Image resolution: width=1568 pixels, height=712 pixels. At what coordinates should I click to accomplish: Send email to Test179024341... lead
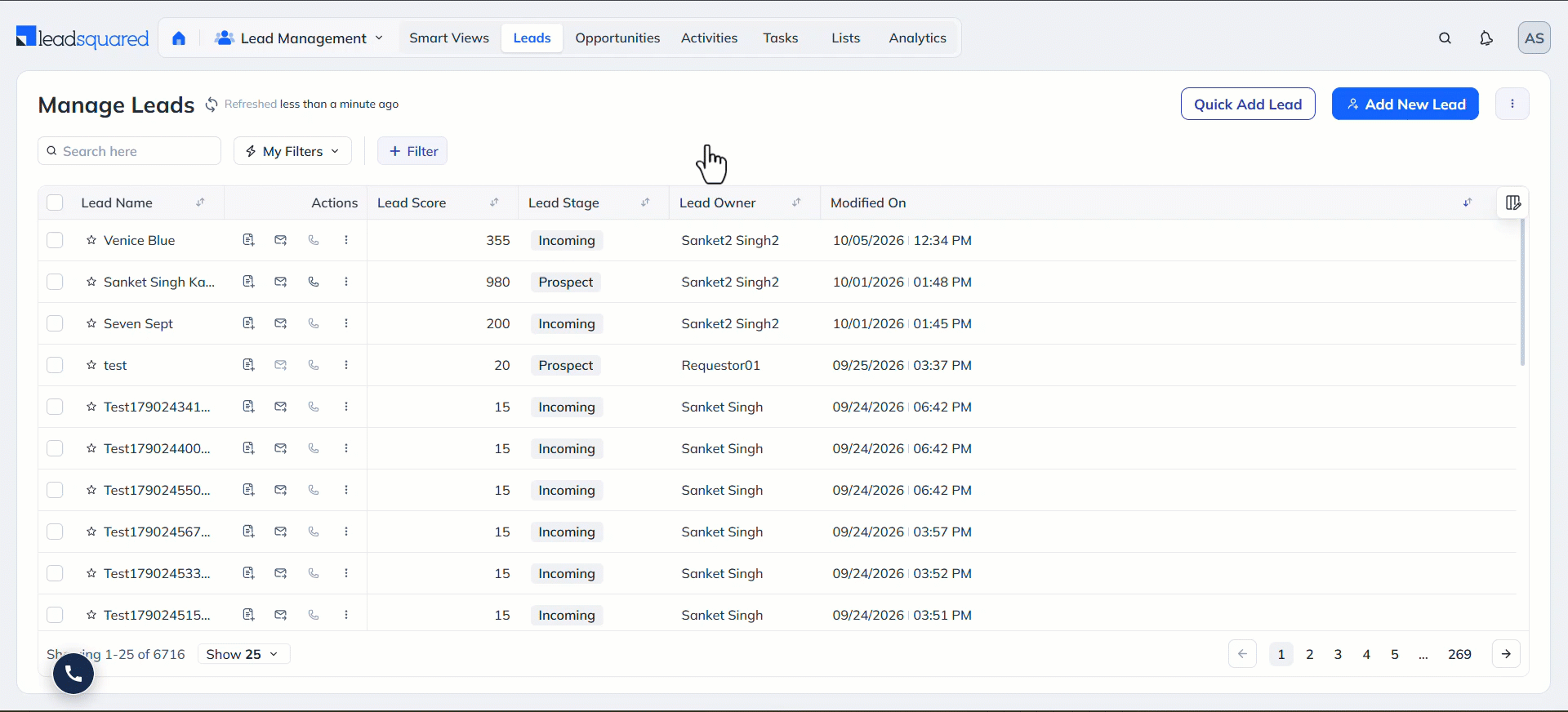pos(280,407)
